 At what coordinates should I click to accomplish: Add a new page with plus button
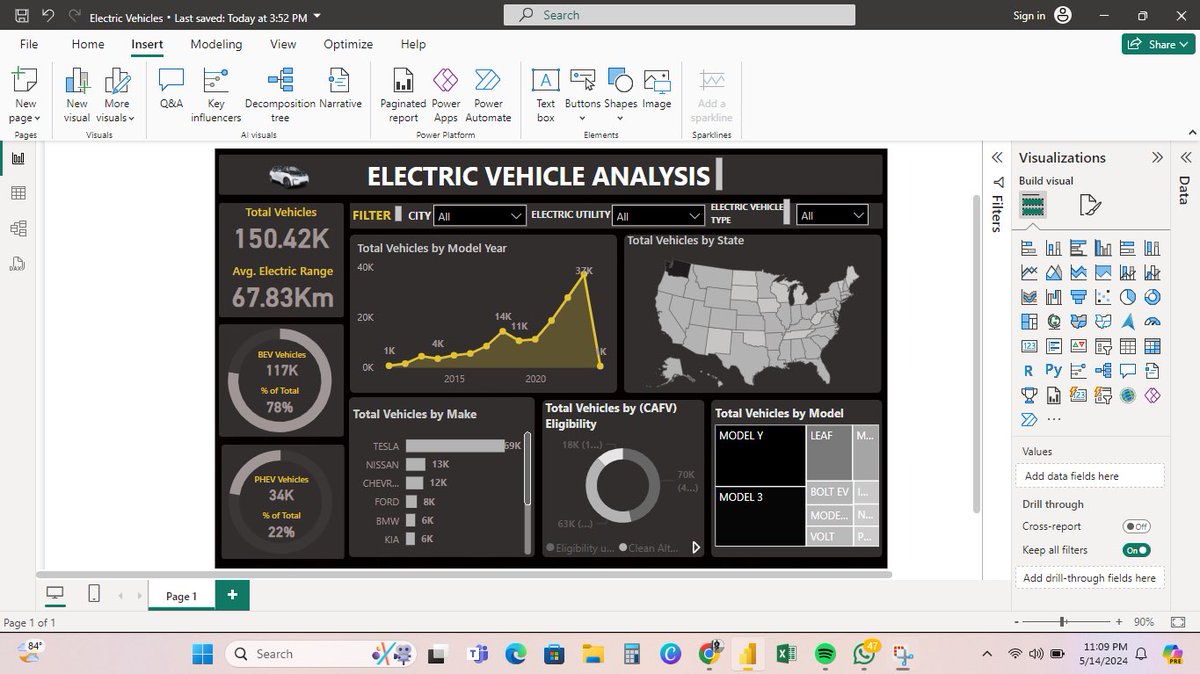coord(232,595)
